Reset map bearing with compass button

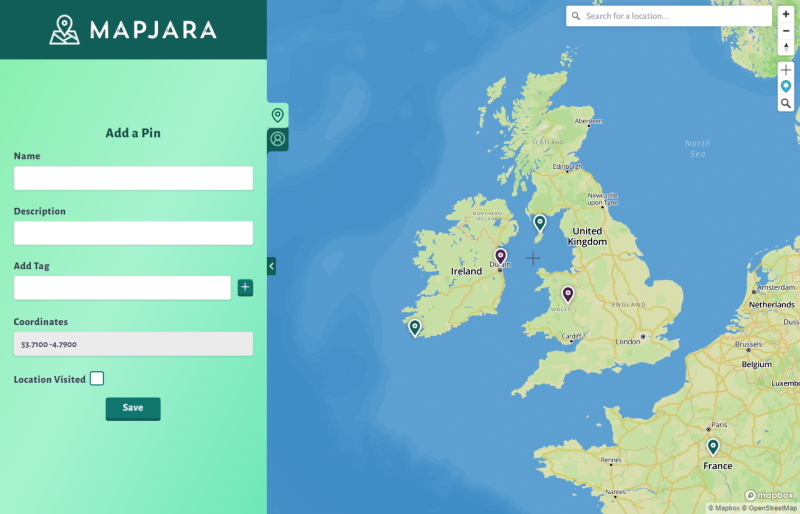[x=786, y=47]
